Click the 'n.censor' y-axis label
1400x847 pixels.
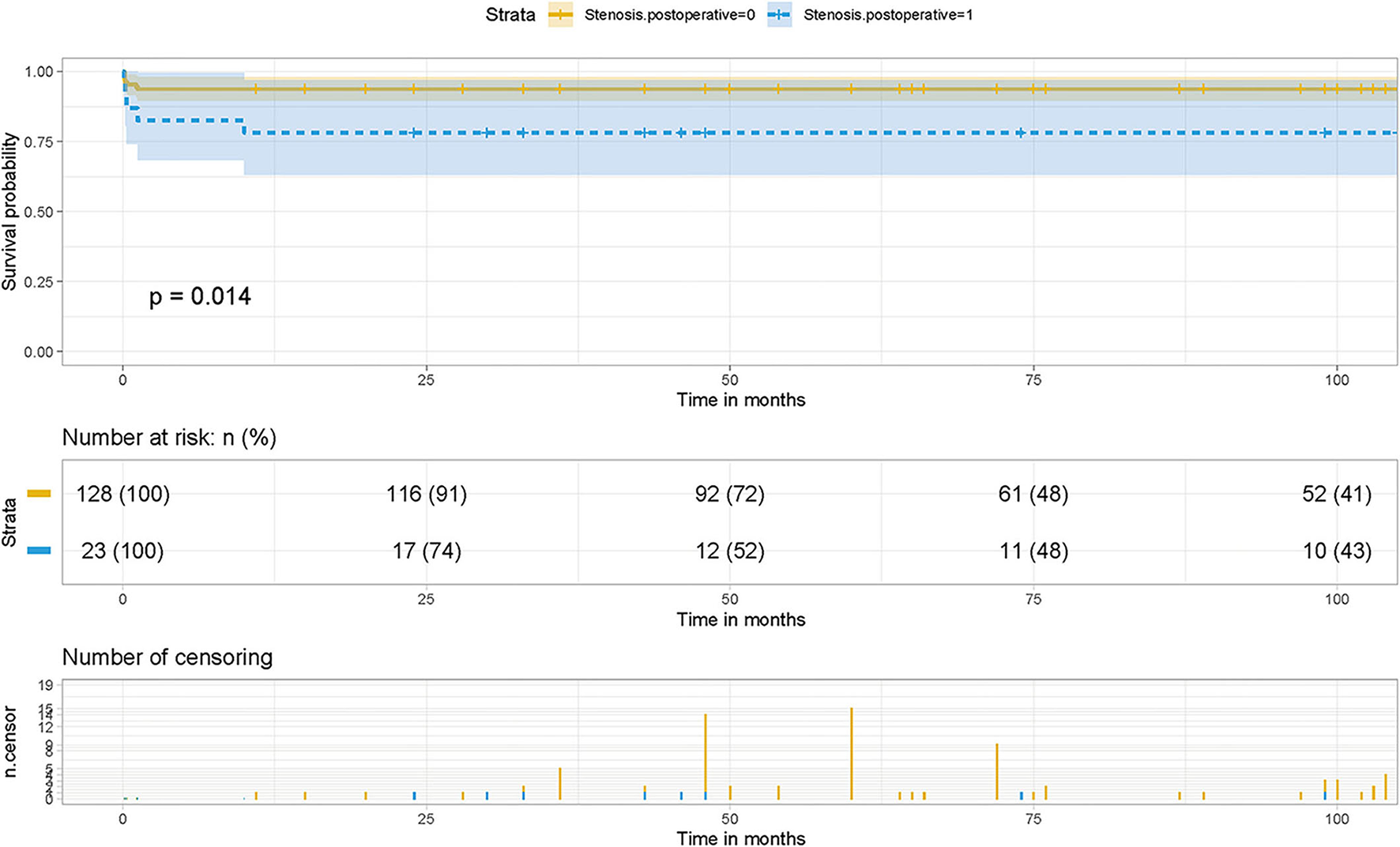click(x=9, y=742)
